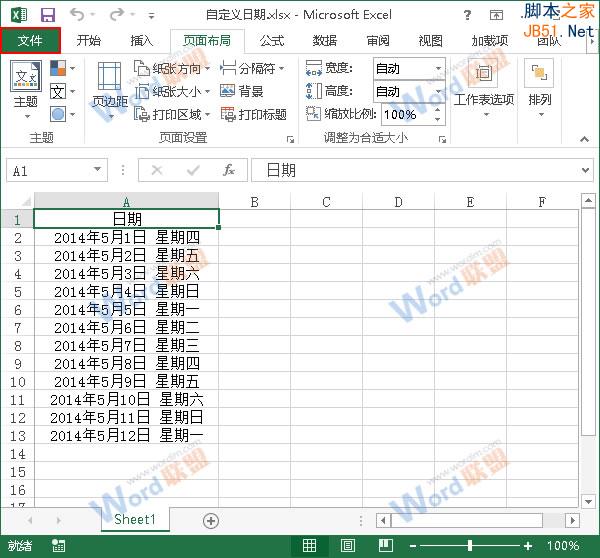600x558 pixels.
Task: Open the Name Box dropdown arrow
Action: (x=98, y=170)
